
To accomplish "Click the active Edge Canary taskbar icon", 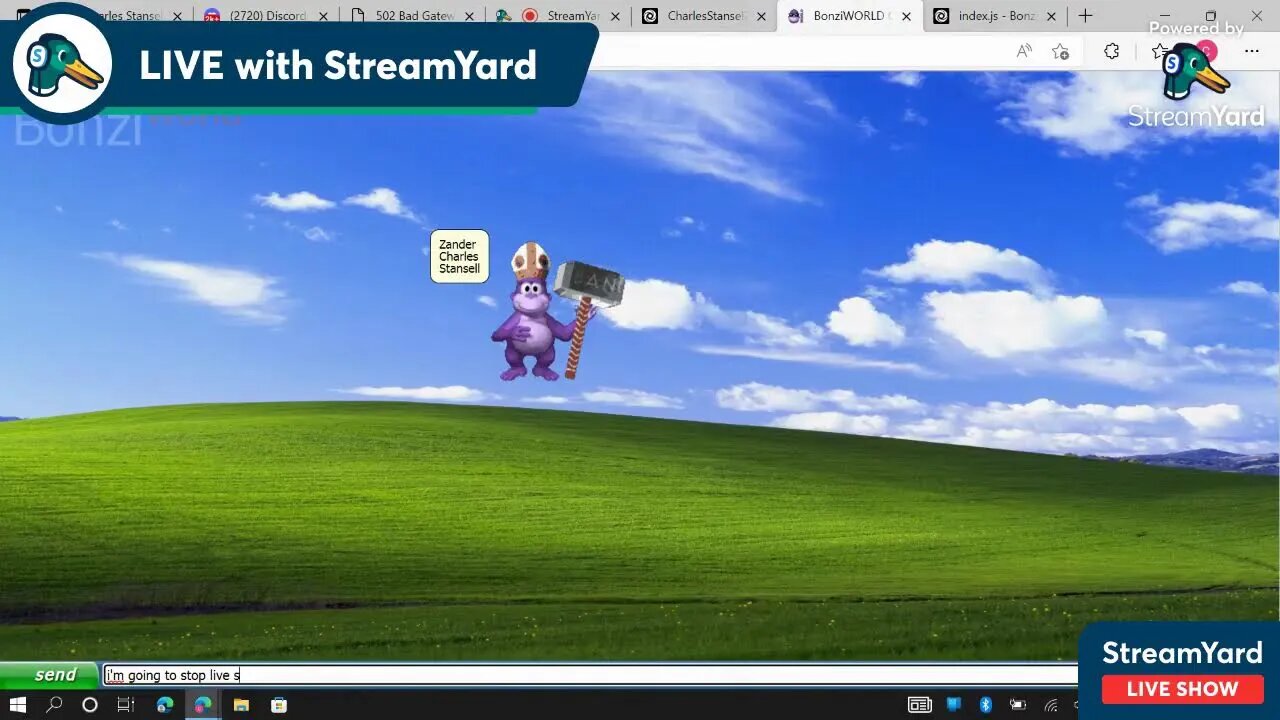I will click(203, 705).
